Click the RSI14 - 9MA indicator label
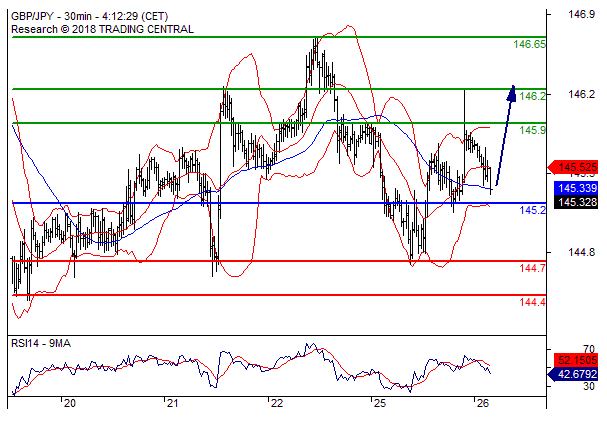Image resolution: width=607 pixels, height=423 pixels. 41,343
